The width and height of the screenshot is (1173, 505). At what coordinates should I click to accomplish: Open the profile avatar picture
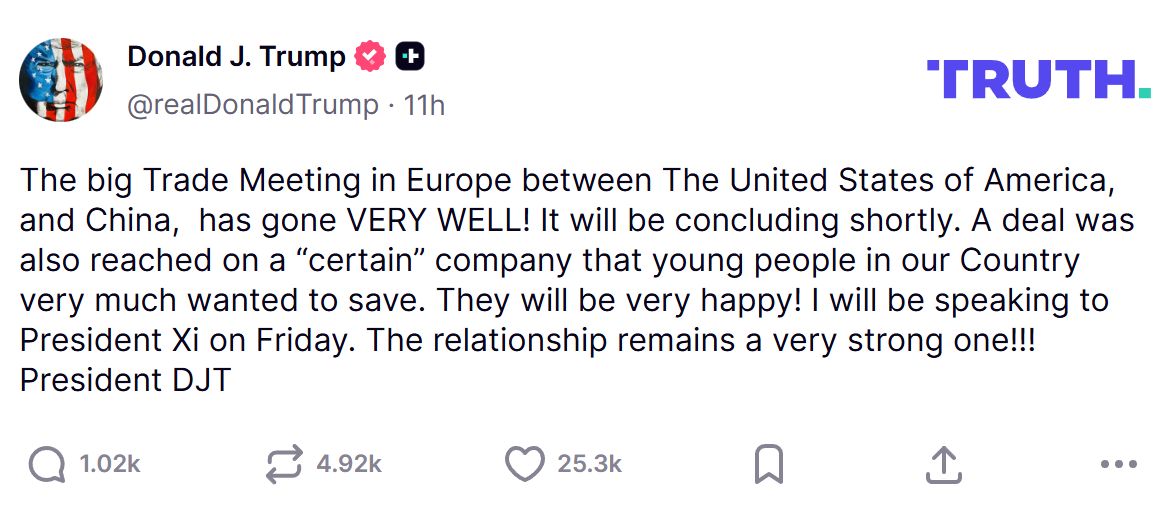point(61,80)
